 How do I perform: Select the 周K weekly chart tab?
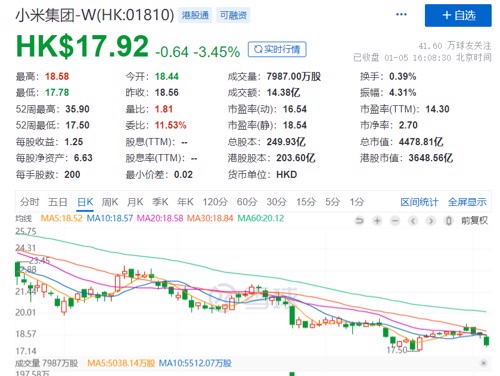coord(110,202)
